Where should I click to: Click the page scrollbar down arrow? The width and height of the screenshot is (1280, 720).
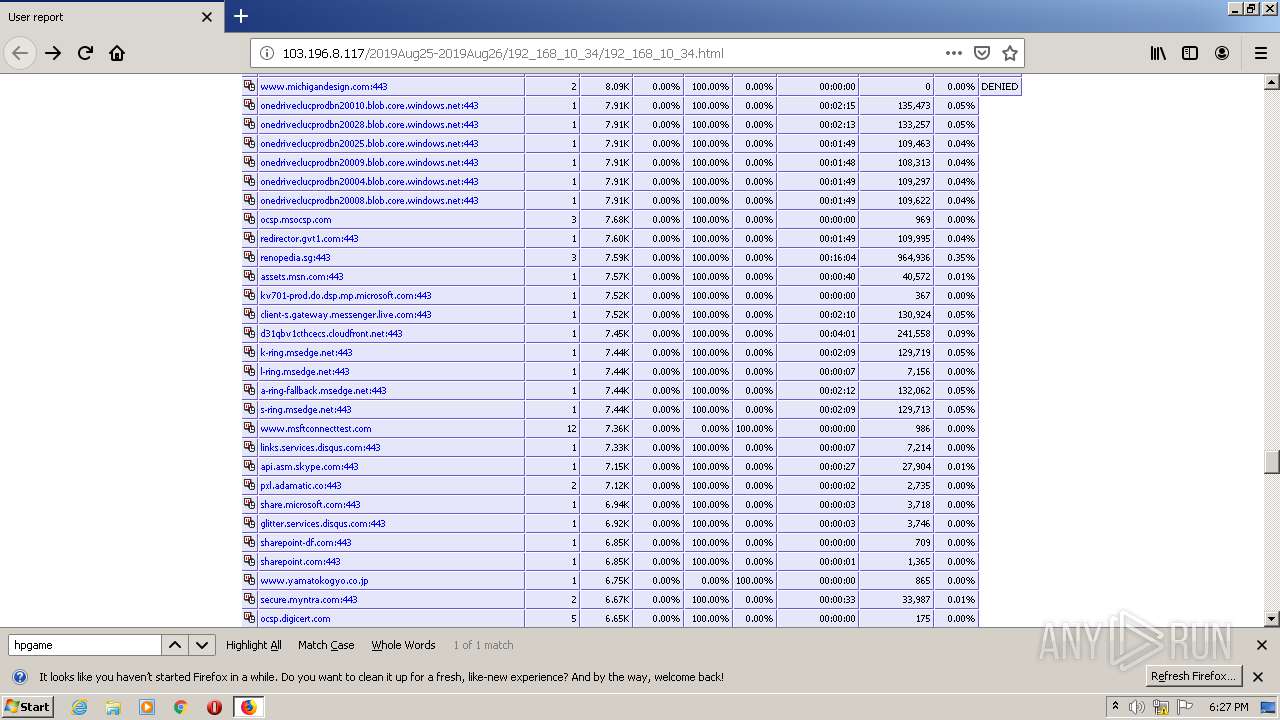click(x=1272, y=619)
